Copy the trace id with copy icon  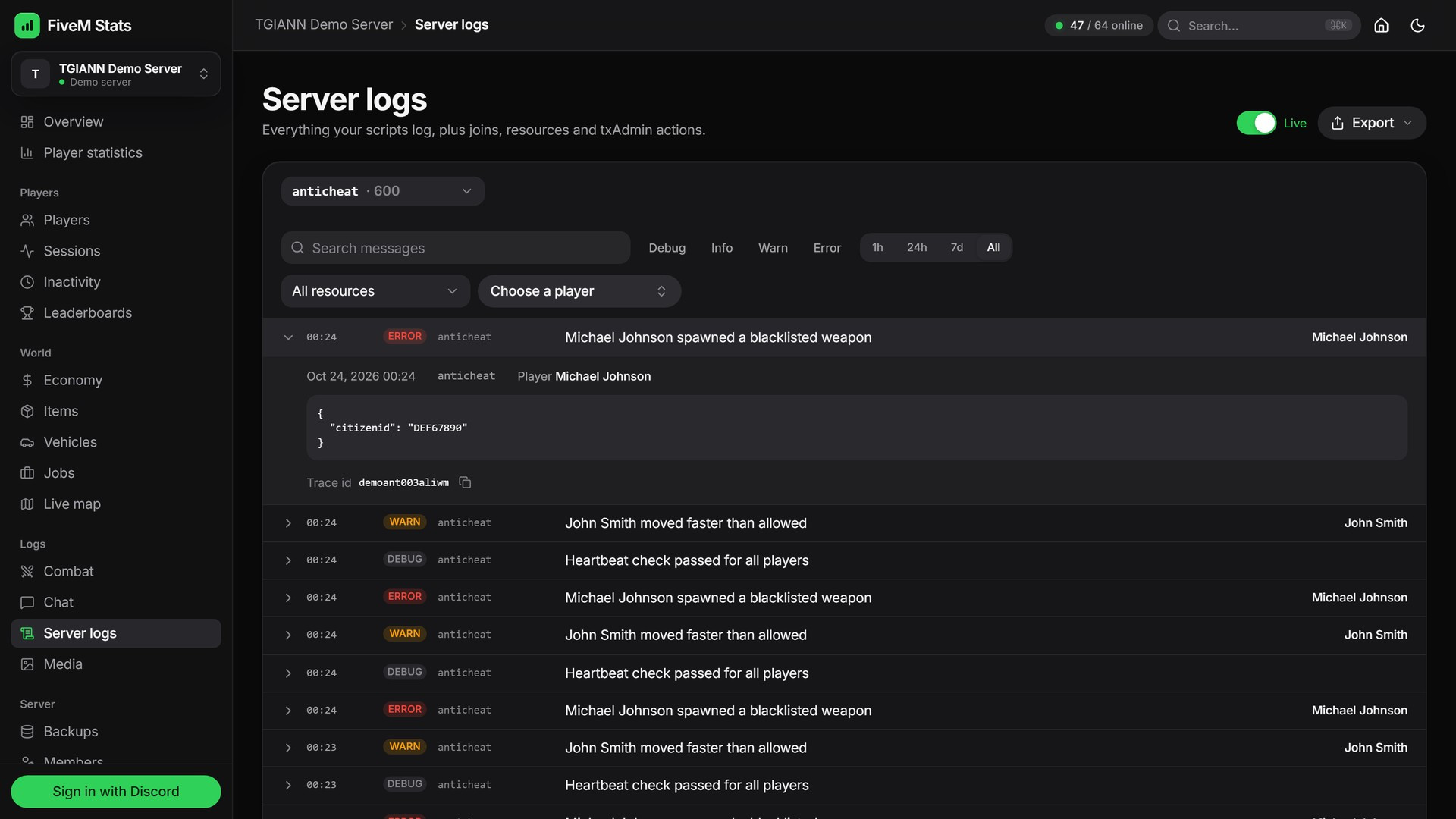tap(465, 482)
